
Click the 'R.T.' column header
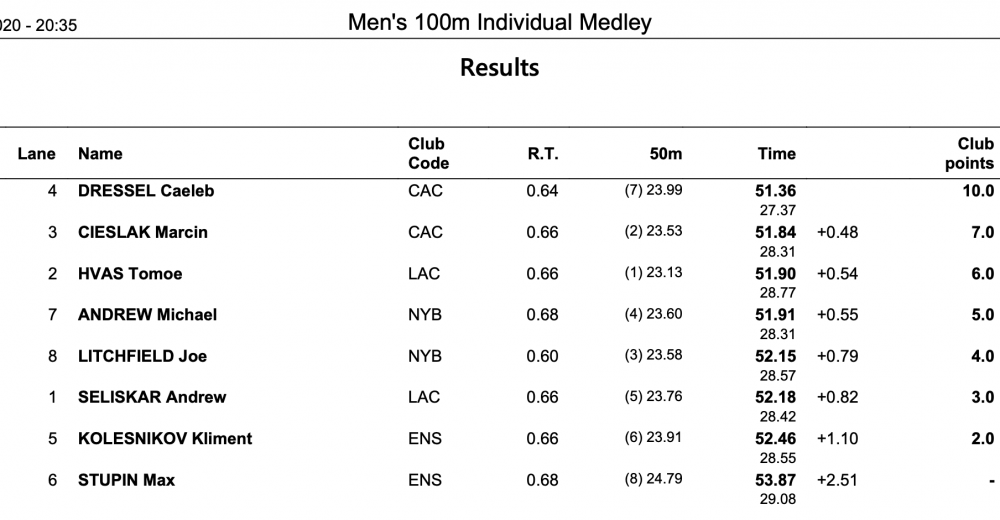pos(543,154)
